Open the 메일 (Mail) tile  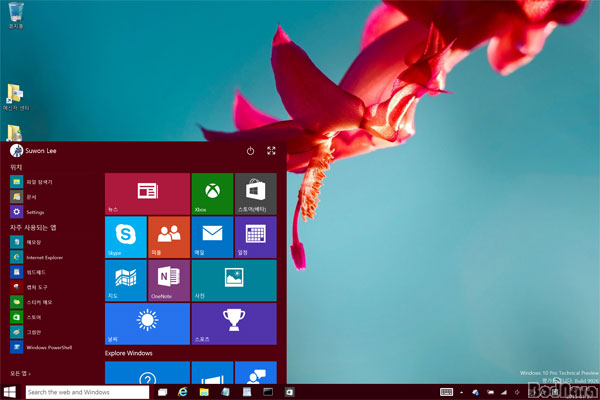[x=212, y=237]
